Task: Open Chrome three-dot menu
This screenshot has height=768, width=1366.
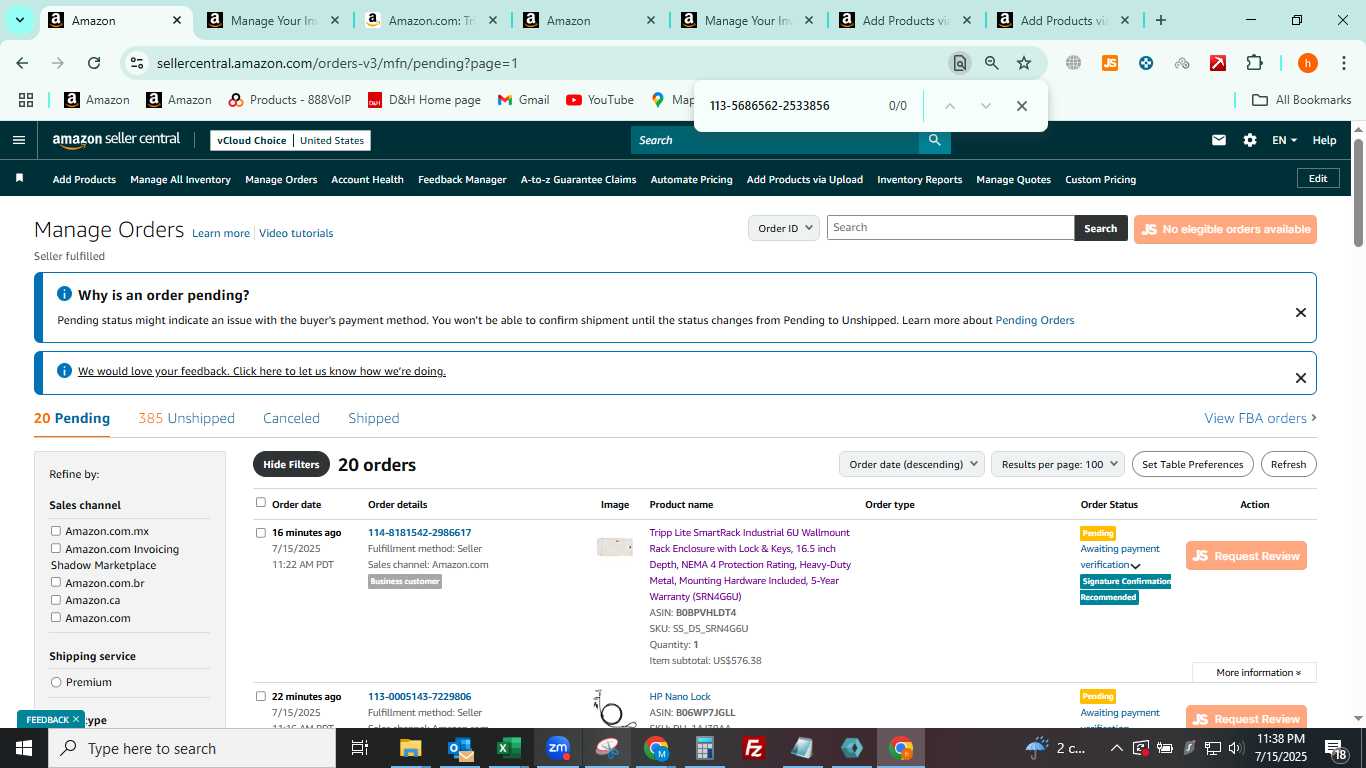Action: coord(1343,63)
